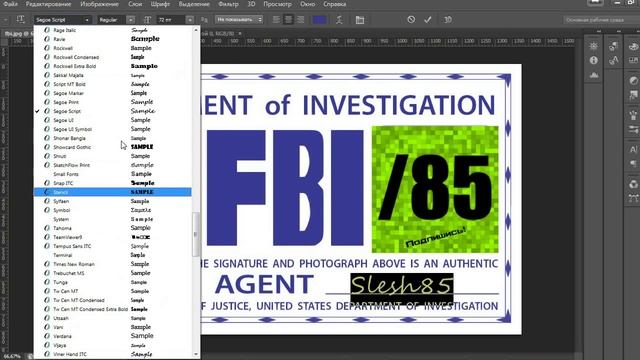This screenshot has height=360, width=640.
Task: Open the Слои menu
Action: coord(135,4)
